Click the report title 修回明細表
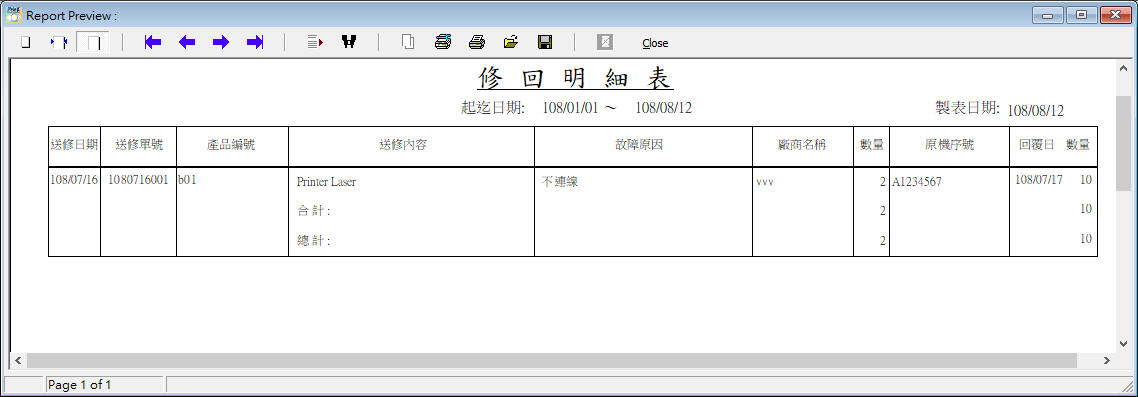Screen dimensions: 1138x397 (x=575, y=78)
